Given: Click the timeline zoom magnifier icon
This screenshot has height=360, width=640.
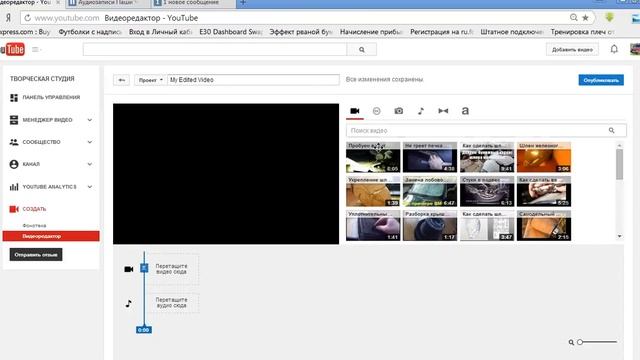Looking at the screenshot, I should 571,342.
